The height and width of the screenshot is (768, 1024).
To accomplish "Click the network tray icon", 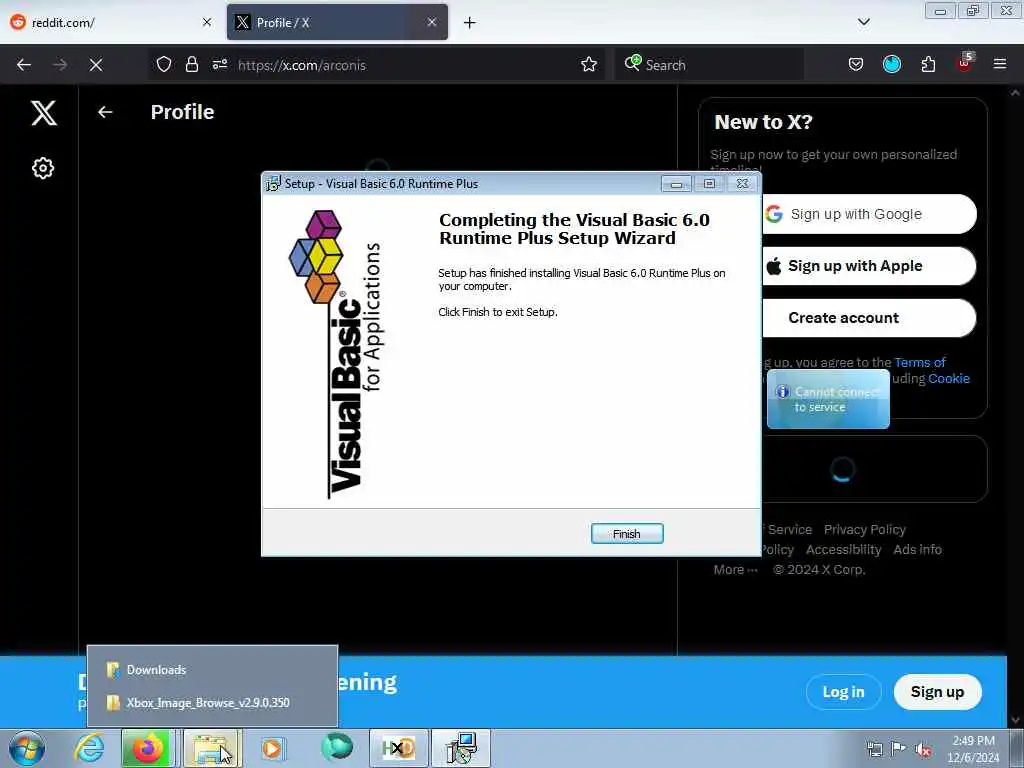I will [874, 749].
